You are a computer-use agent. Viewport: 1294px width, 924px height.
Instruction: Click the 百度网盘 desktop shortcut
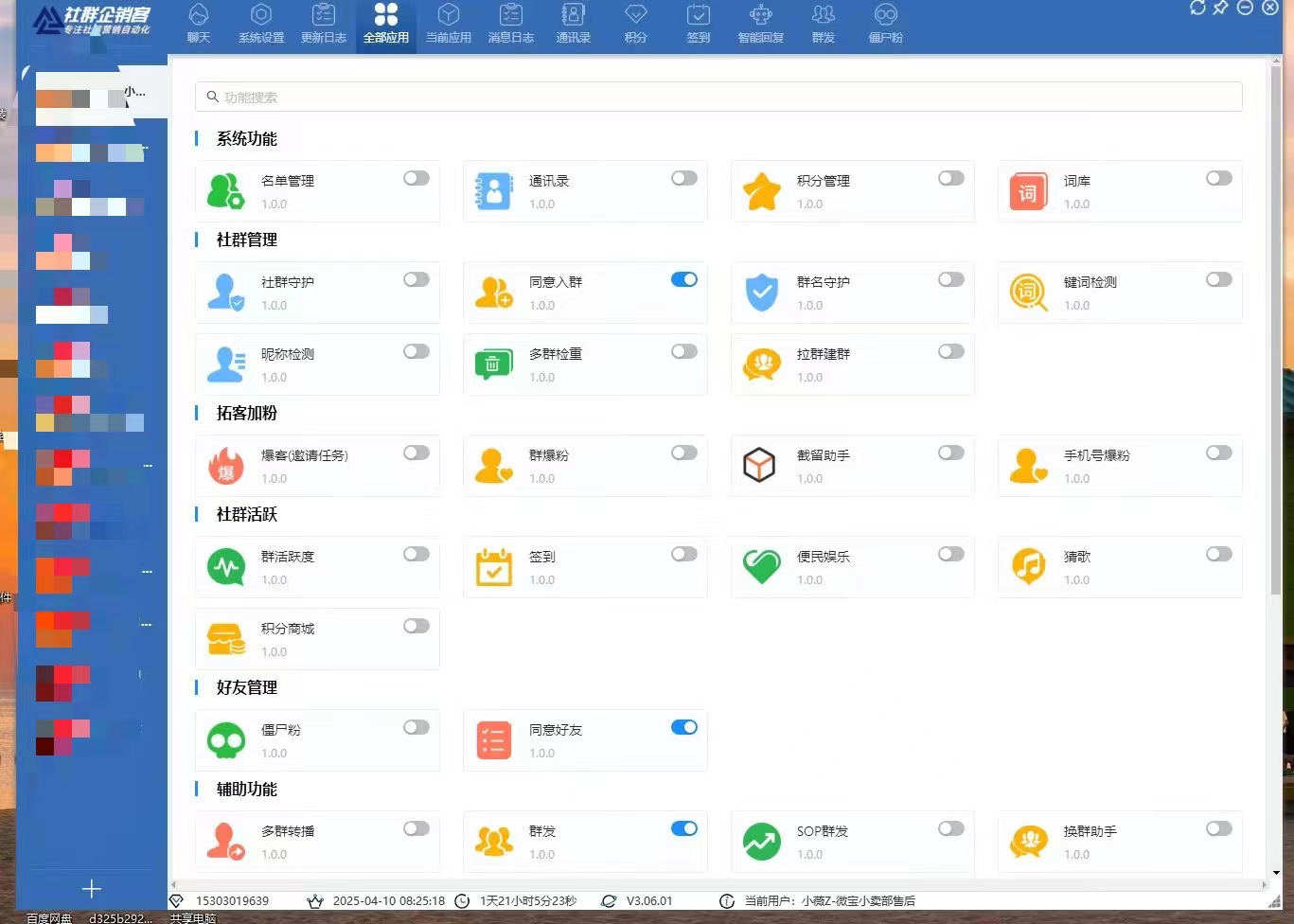[49, 918]
